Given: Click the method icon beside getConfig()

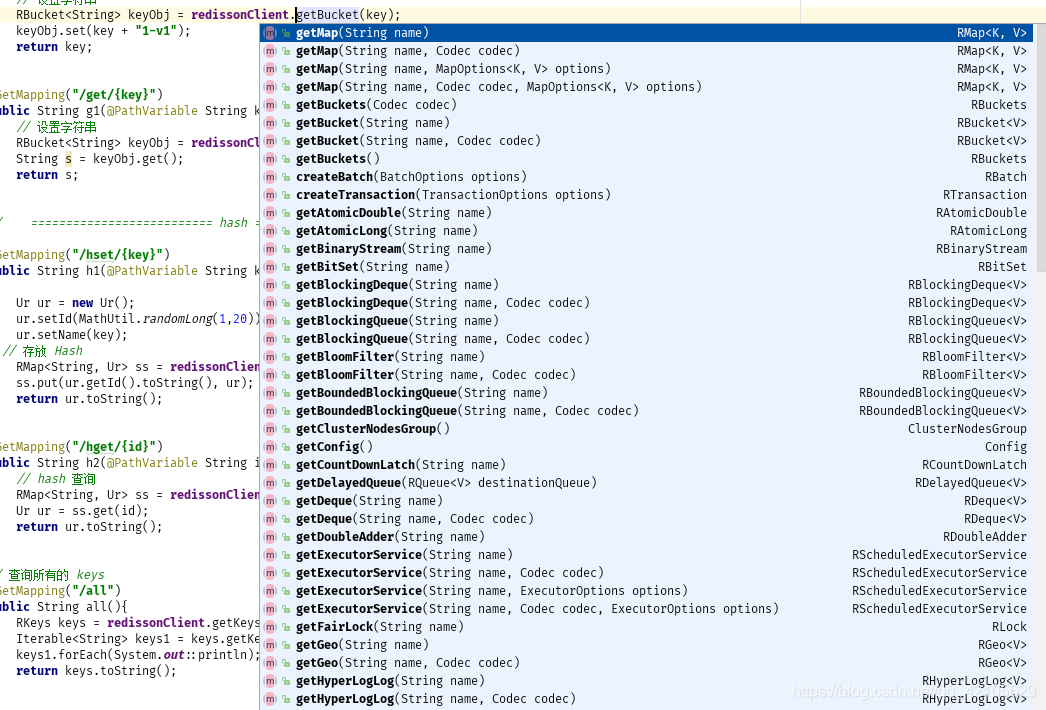Looking at the screenshot, I should pos(270,447).
